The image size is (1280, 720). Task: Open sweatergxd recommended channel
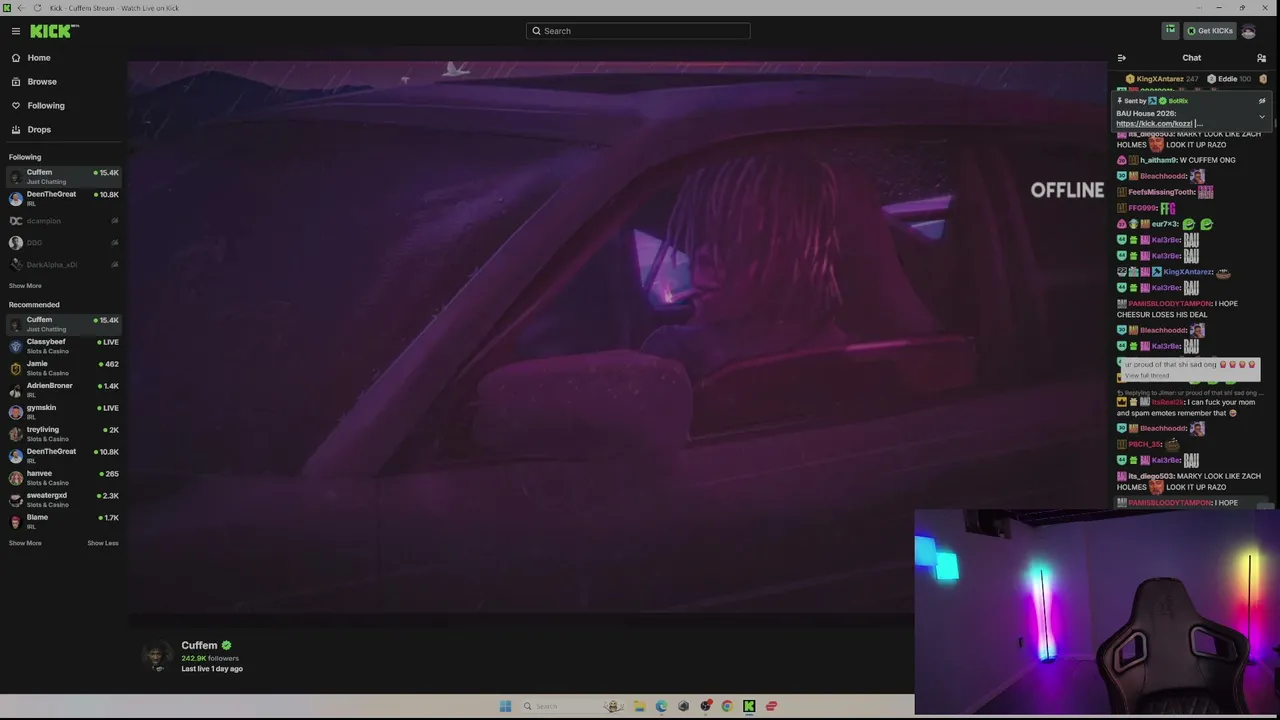tap(64, 500)
